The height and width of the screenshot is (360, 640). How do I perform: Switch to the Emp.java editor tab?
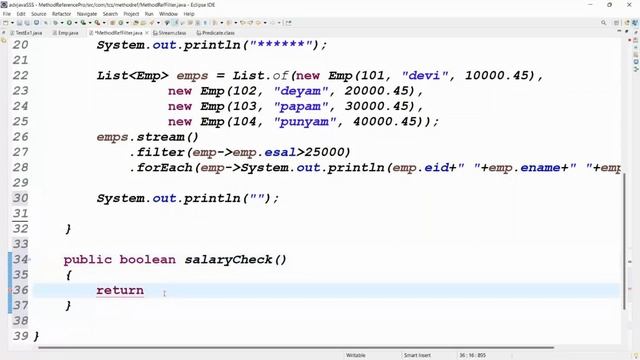coord(65,33)
